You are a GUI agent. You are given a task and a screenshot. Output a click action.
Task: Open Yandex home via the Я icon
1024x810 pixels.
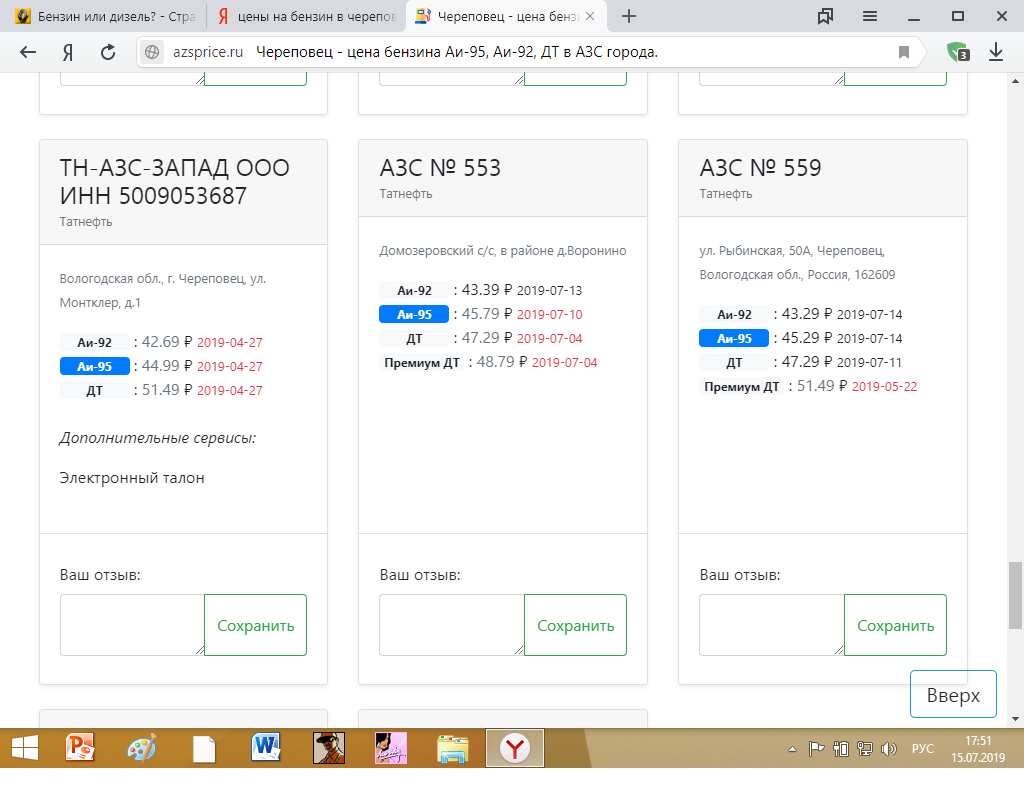(68, 52)
